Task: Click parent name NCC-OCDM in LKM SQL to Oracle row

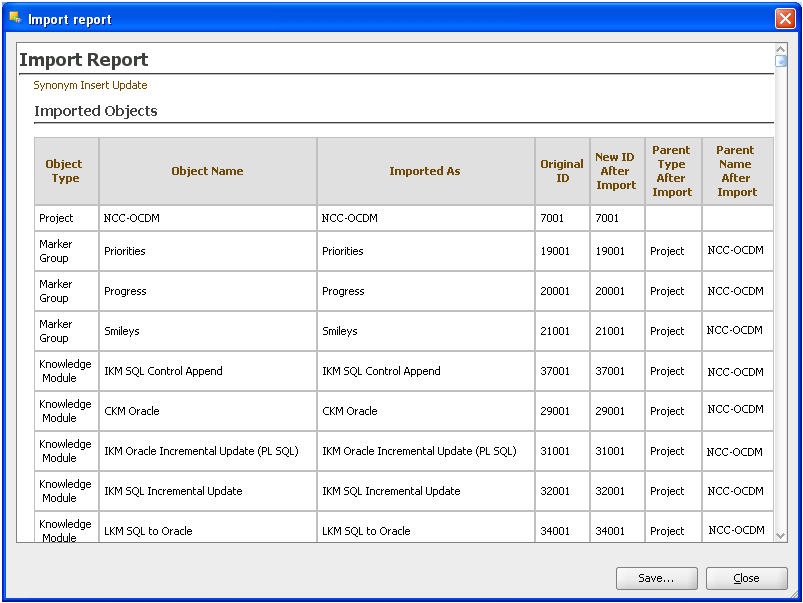Action: pyautogui.click(x=736, y=530)
